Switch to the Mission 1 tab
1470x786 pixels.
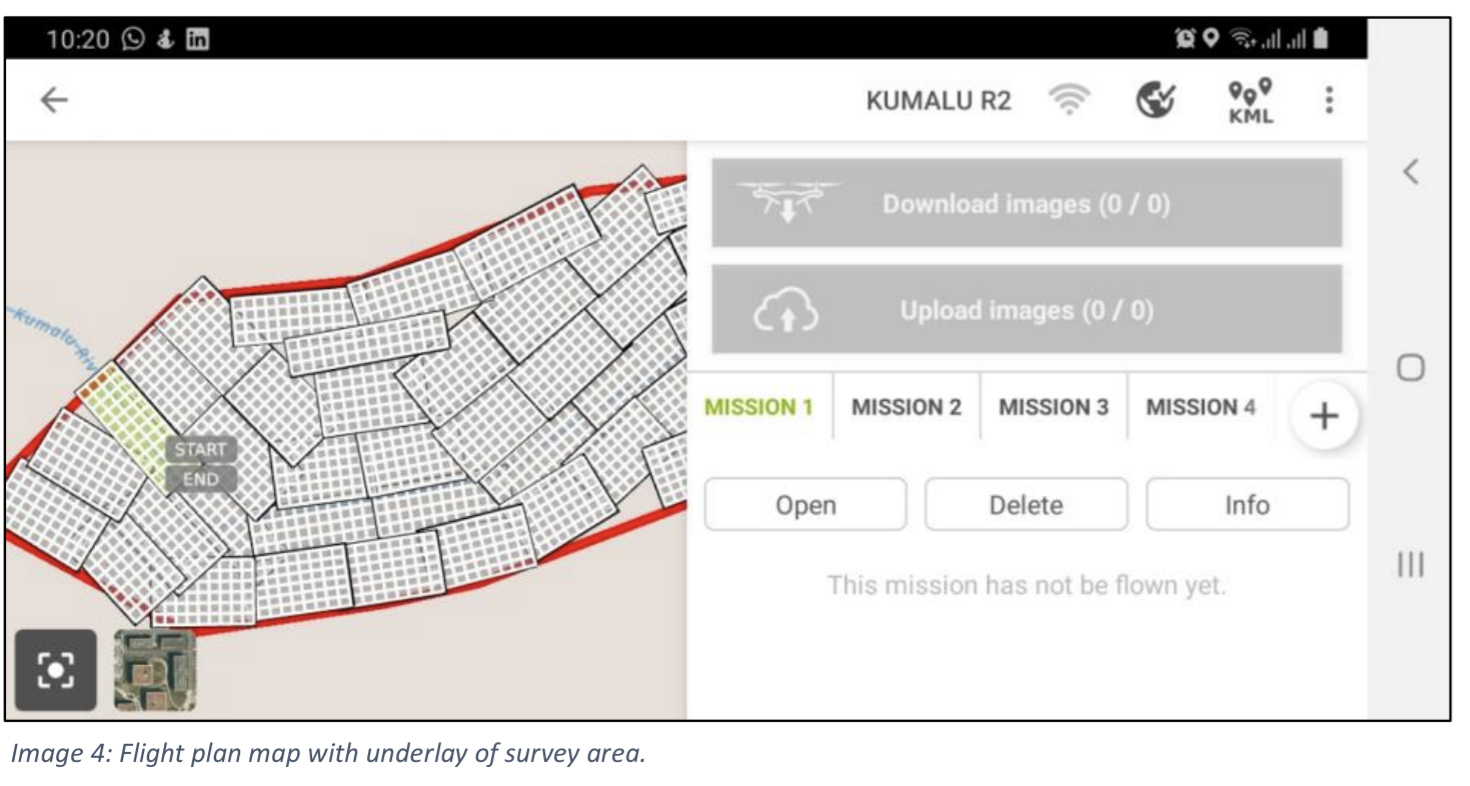pos(759,407)
